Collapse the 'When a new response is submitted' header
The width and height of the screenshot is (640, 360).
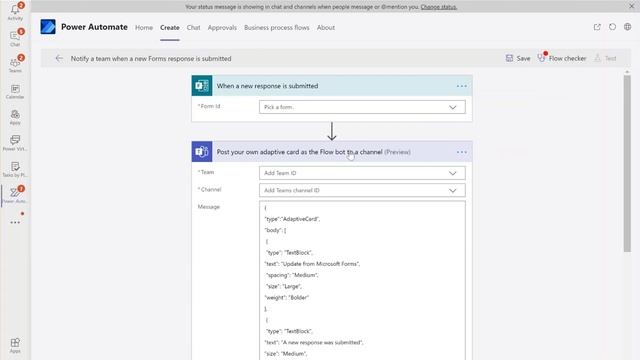point(332,86)
